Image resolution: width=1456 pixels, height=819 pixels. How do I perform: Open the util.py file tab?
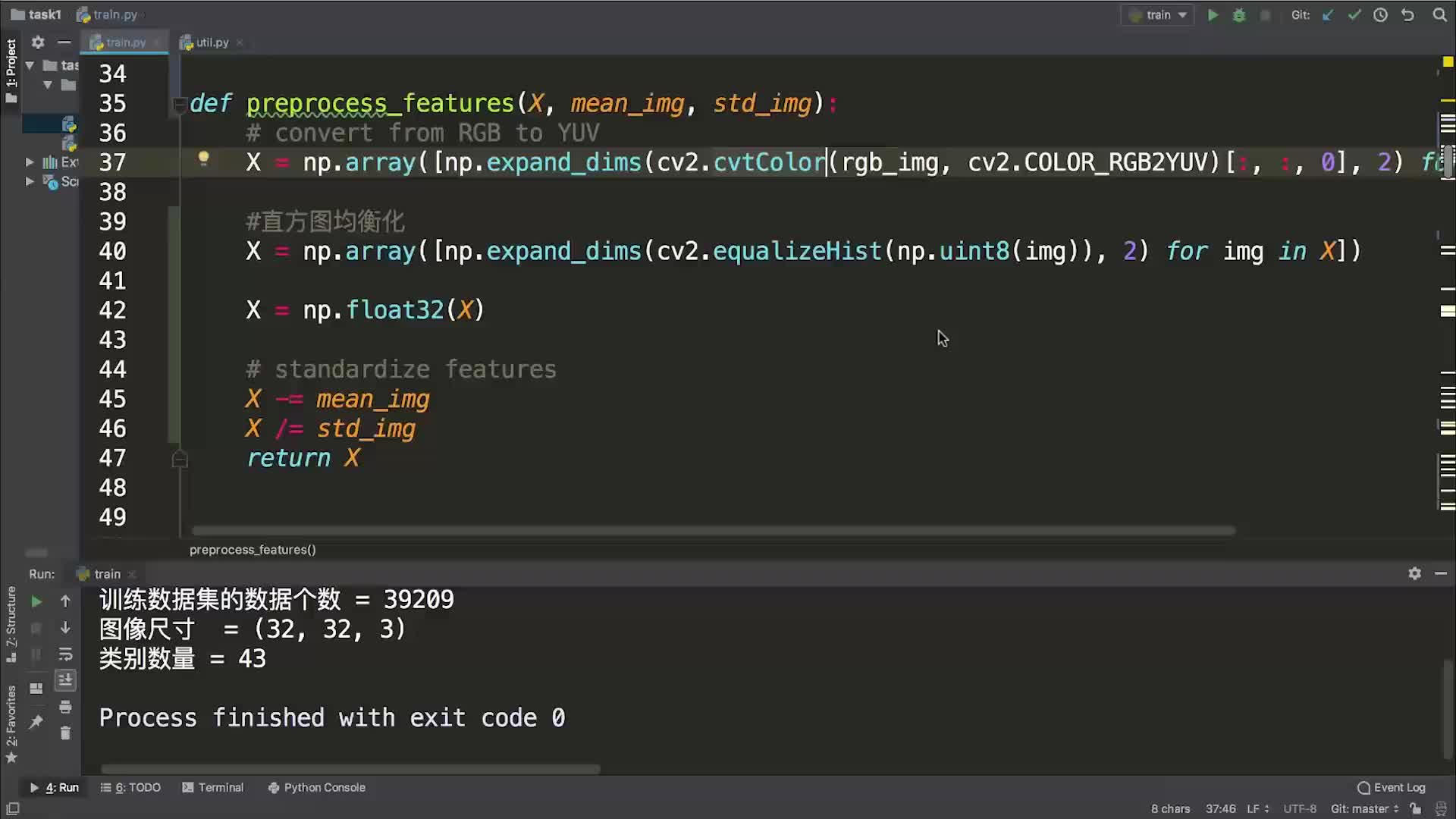tap(211, 42)
